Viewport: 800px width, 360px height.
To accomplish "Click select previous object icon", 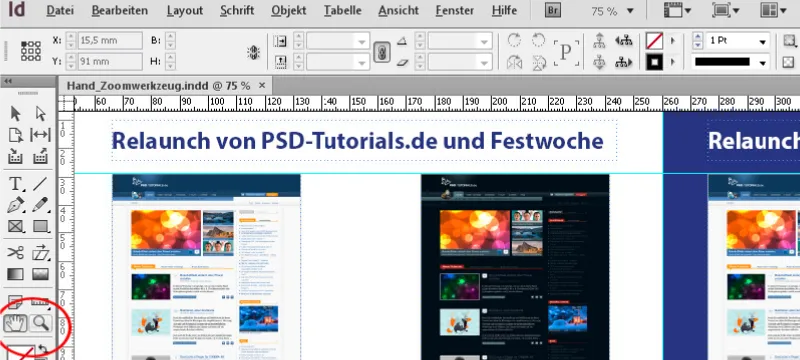I will point(623,41).
